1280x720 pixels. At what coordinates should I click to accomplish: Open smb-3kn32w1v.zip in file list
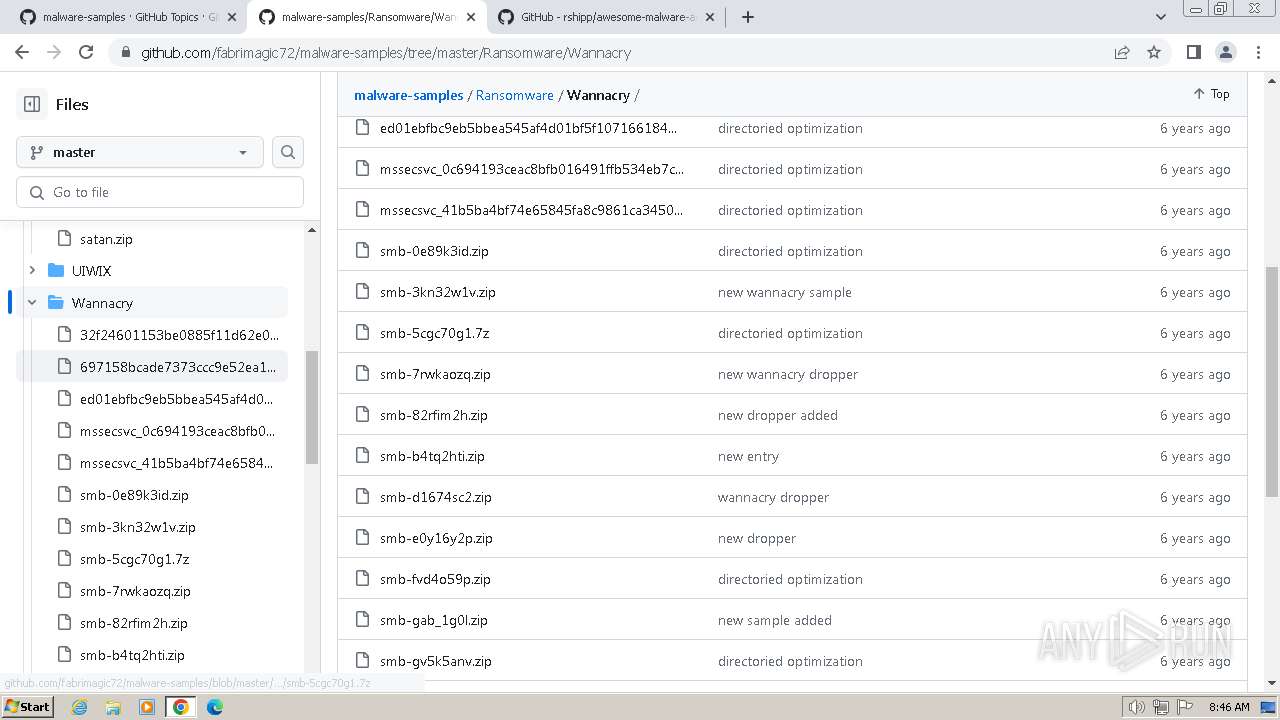click(438, 292)
